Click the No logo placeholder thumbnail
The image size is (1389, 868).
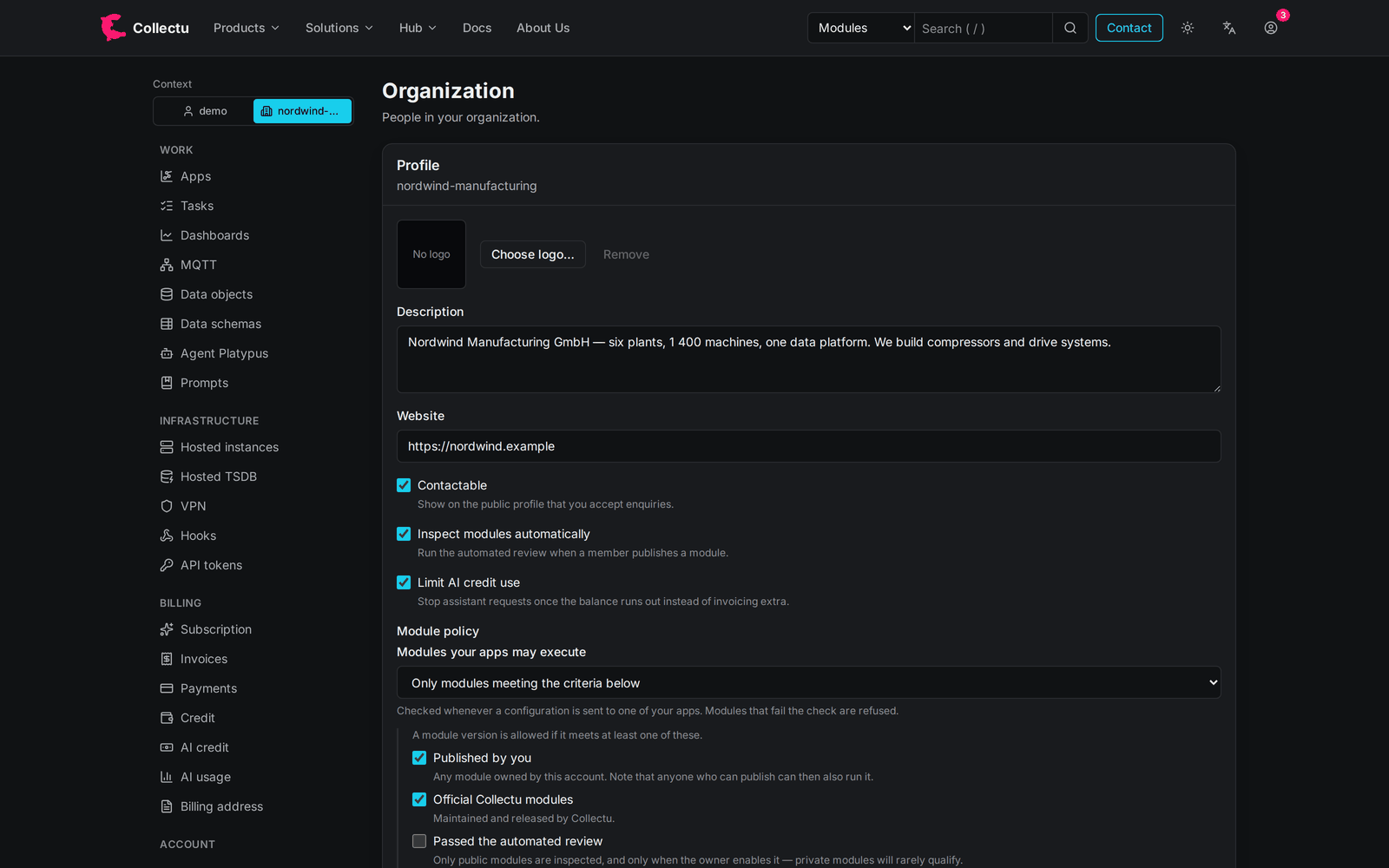pos(431,254)
